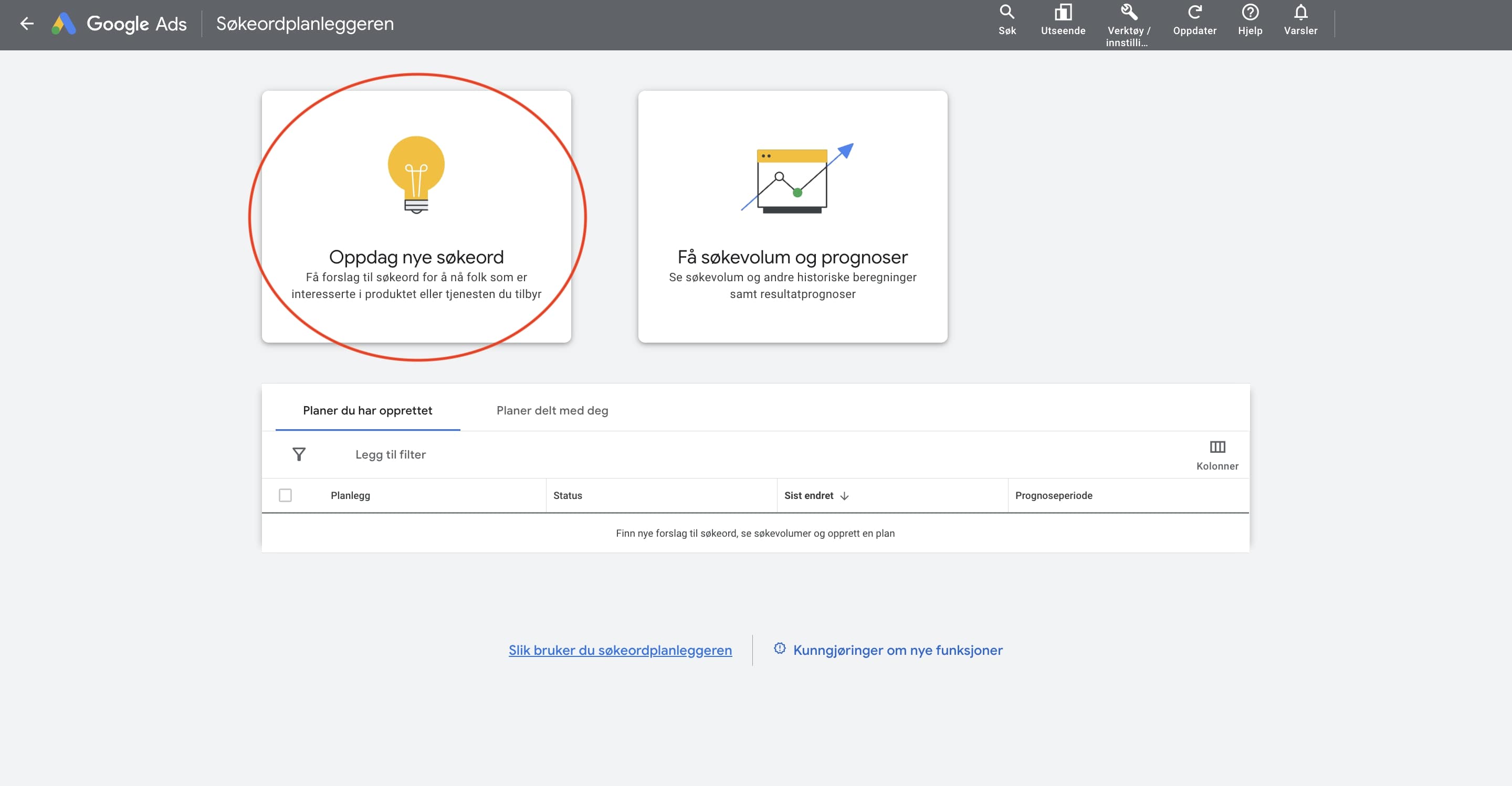Sort by Sist endret arrow
The width and height of the screenshot is (1512, 786).
point(844,496)
